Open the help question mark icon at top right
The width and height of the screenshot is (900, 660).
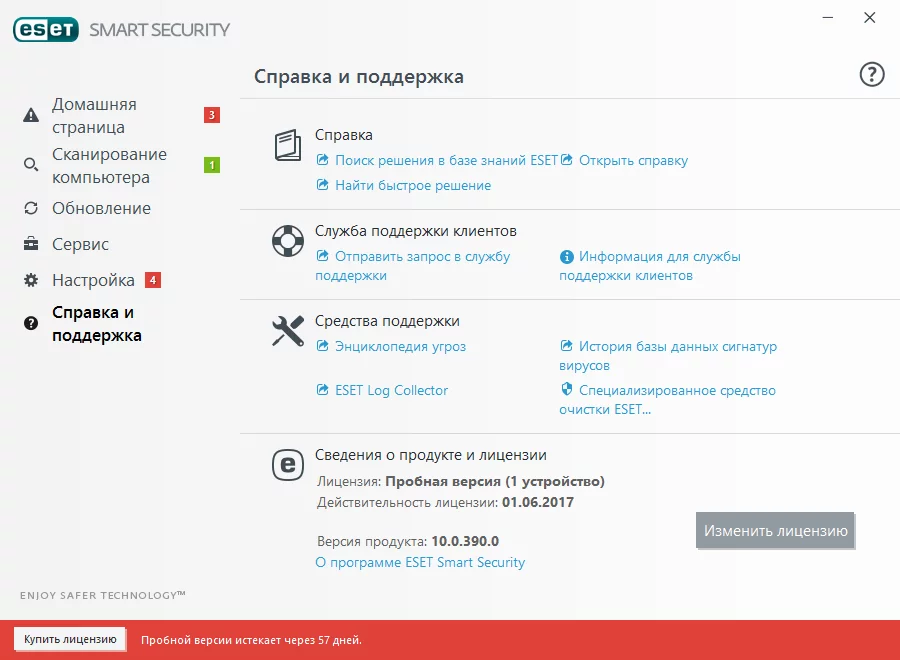[871, 75]
